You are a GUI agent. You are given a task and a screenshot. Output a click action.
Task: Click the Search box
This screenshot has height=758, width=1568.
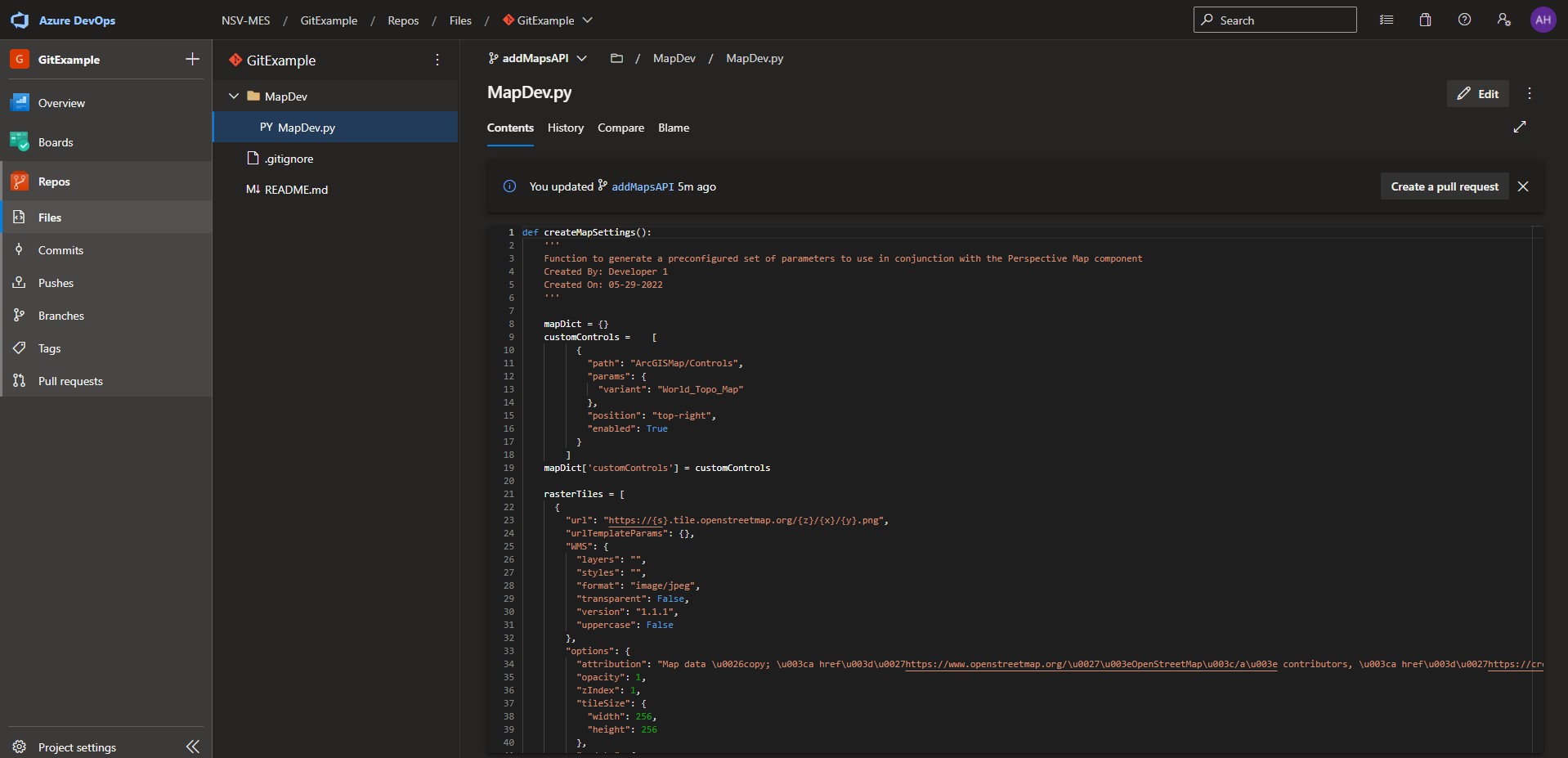[x=1275, y=20]
